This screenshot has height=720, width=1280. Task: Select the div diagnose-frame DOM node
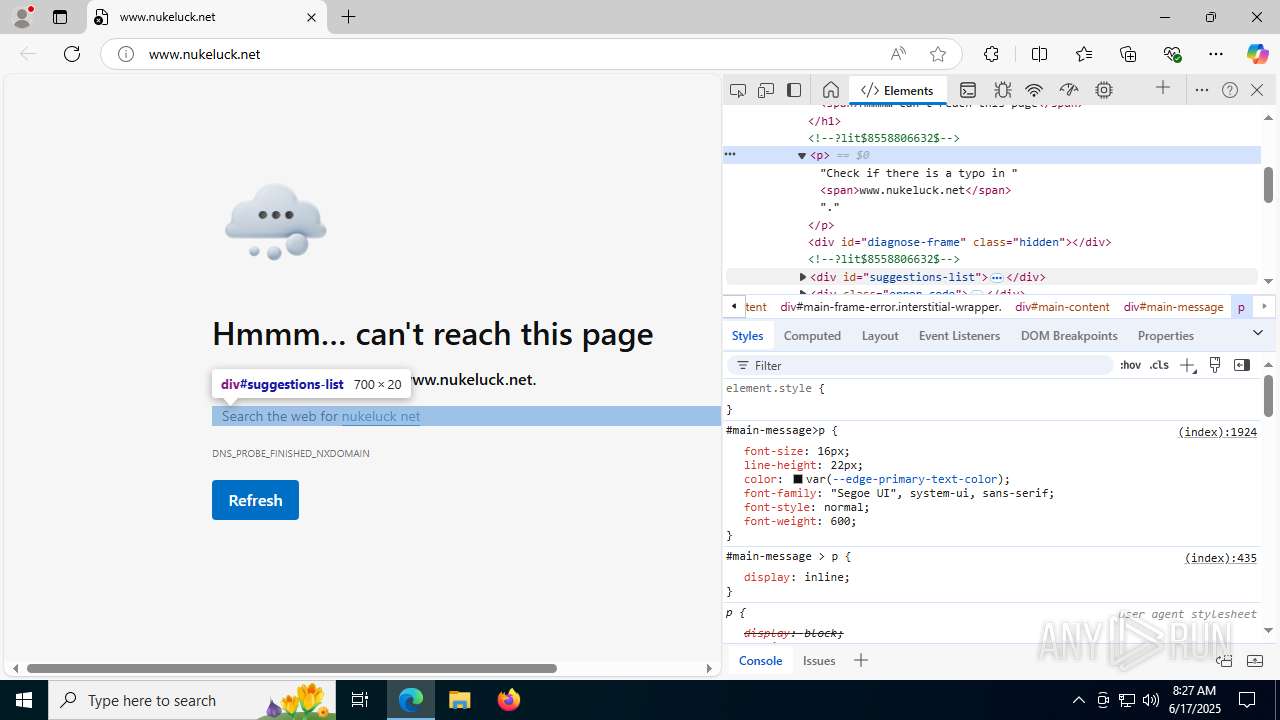[959, 242]
